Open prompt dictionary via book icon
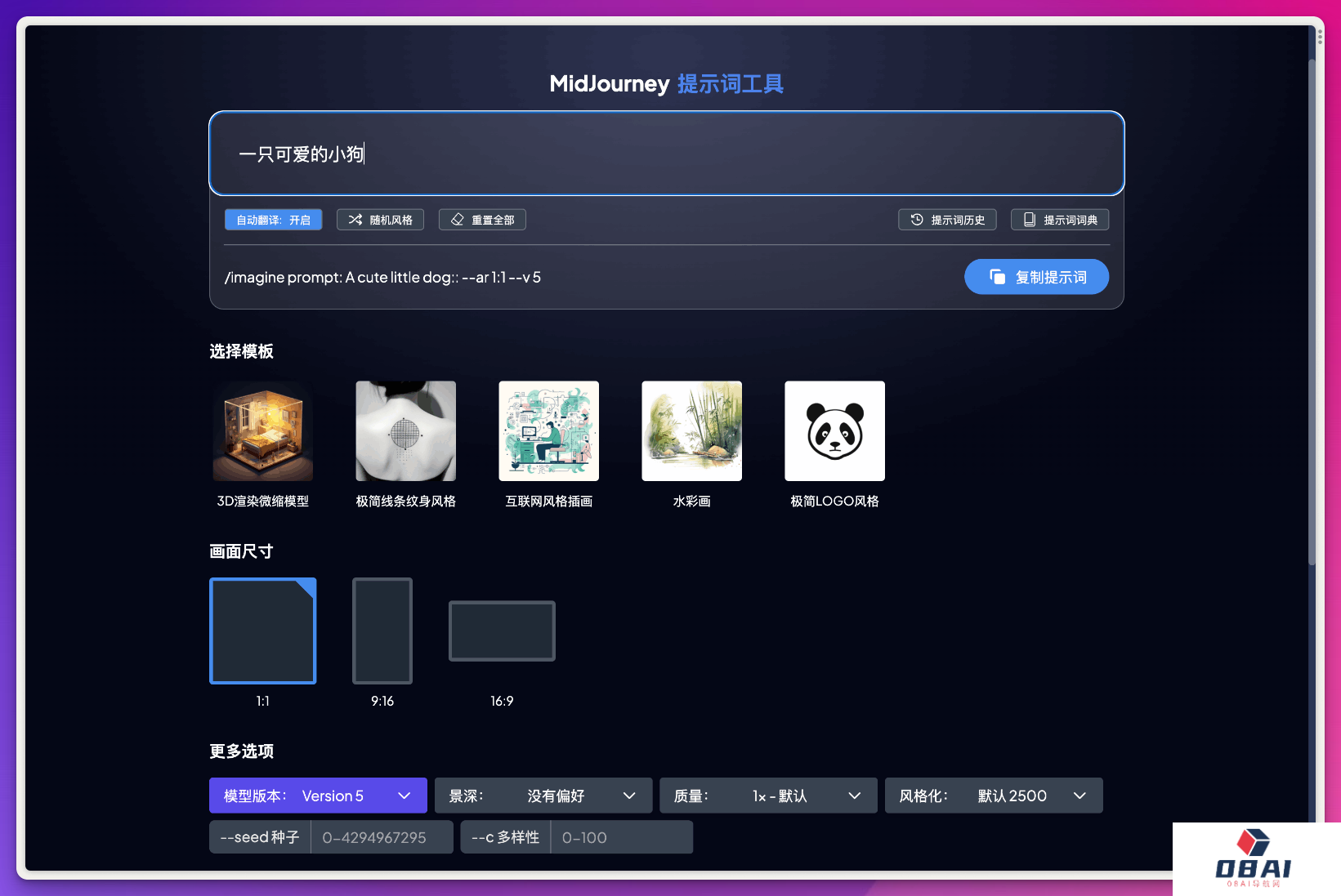1341x896 pixels. tap(1030, 220)
